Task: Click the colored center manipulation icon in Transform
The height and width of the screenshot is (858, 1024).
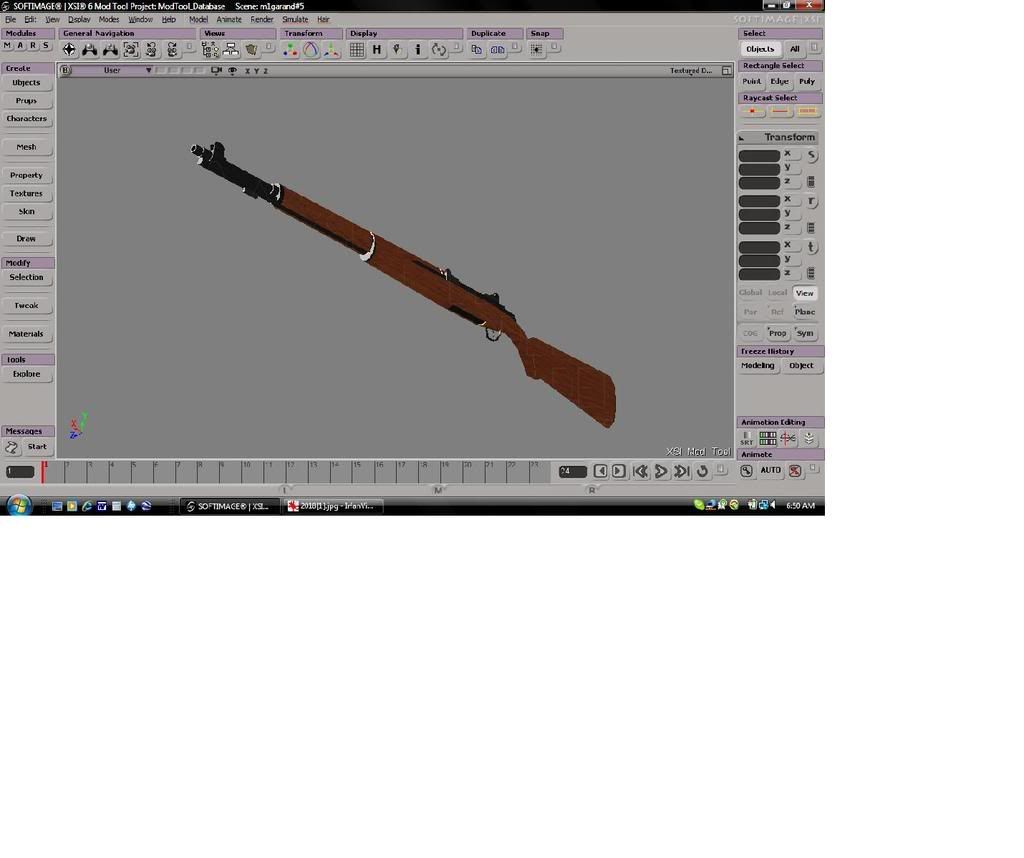Action: [291, 50]
